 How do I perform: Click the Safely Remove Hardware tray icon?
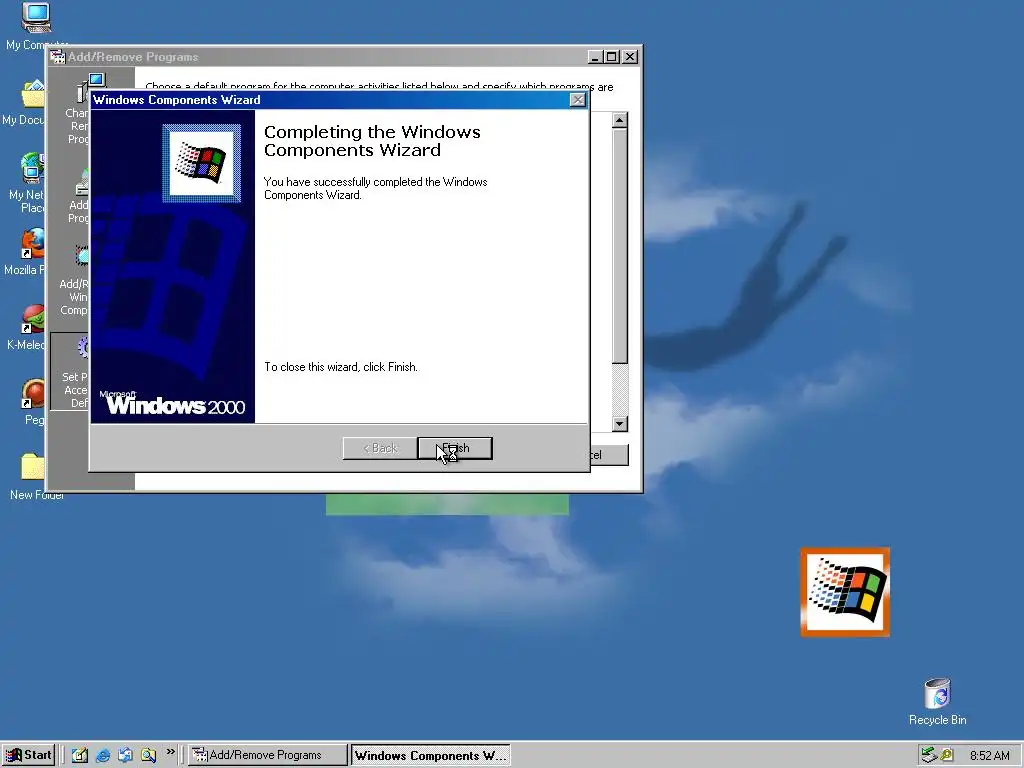point(929,755)
